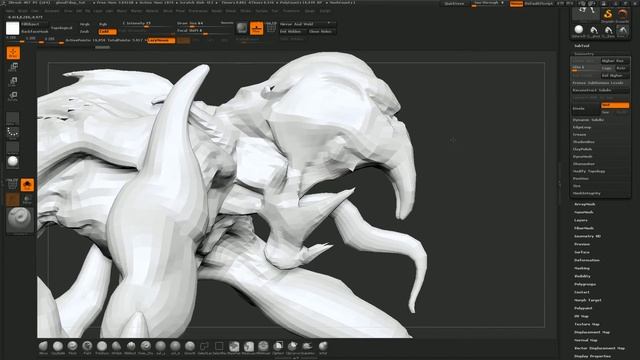
Task: Click the Close Holes button
Action: (322, 31)
